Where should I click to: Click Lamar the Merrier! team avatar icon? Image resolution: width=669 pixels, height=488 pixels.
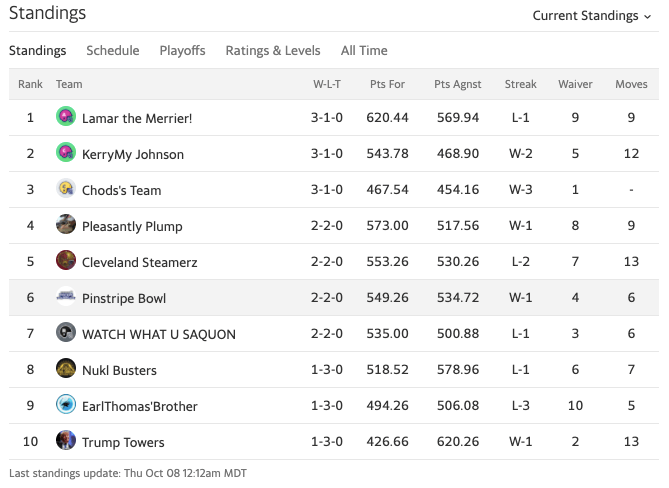[x=66, y=117]
